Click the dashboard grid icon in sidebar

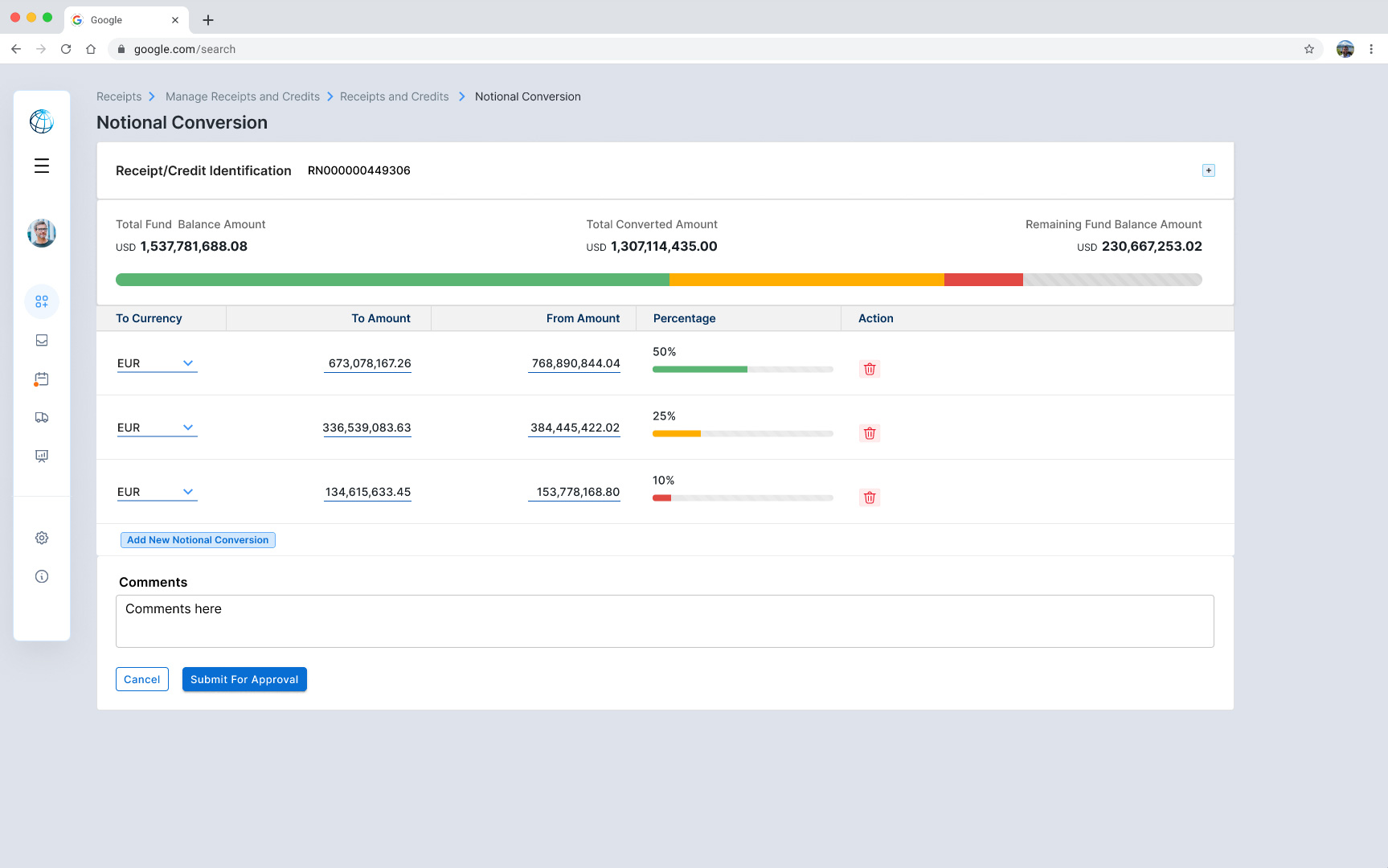pos(42,301)
